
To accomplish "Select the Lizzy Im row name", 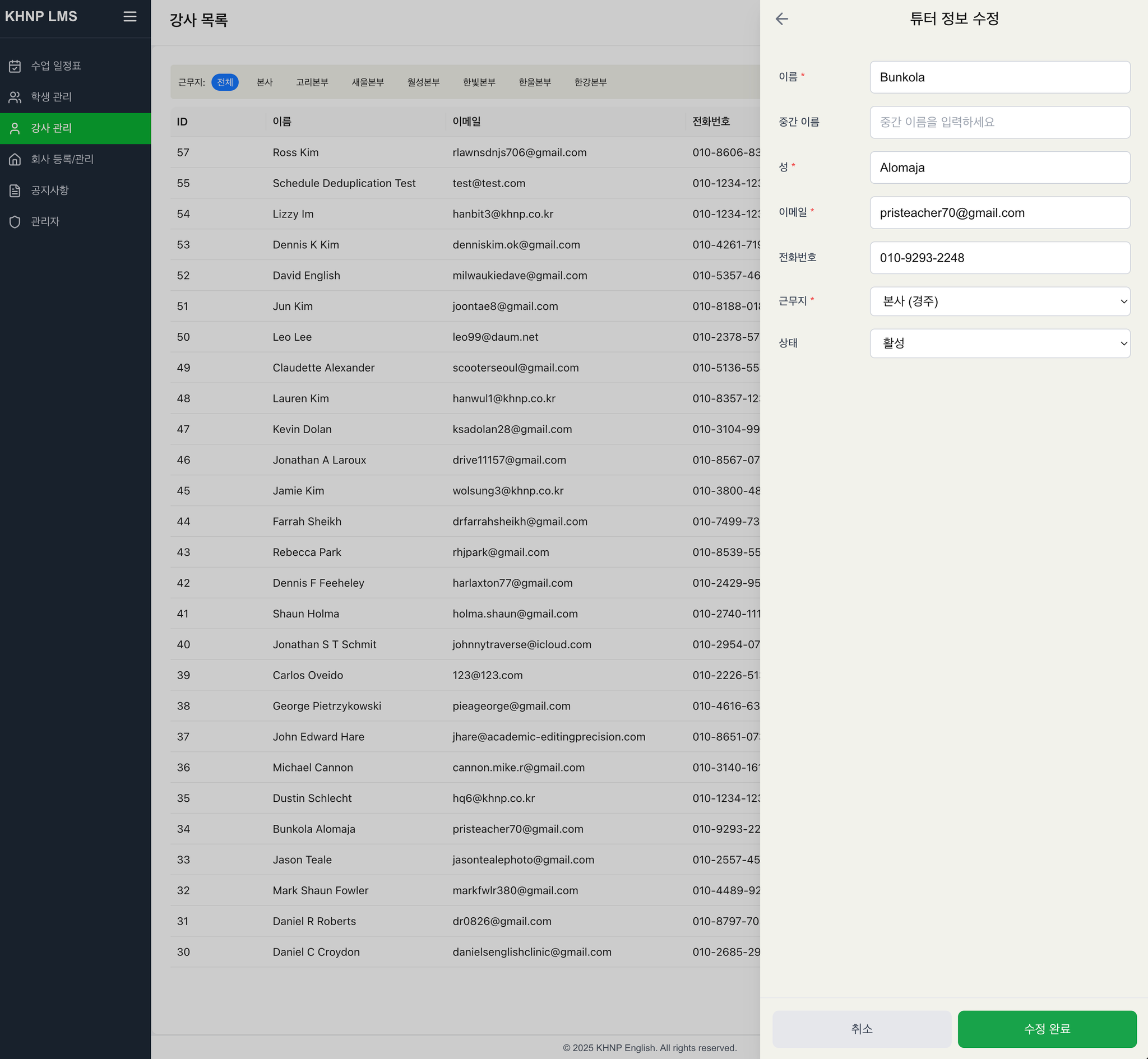I will (293, 213).
